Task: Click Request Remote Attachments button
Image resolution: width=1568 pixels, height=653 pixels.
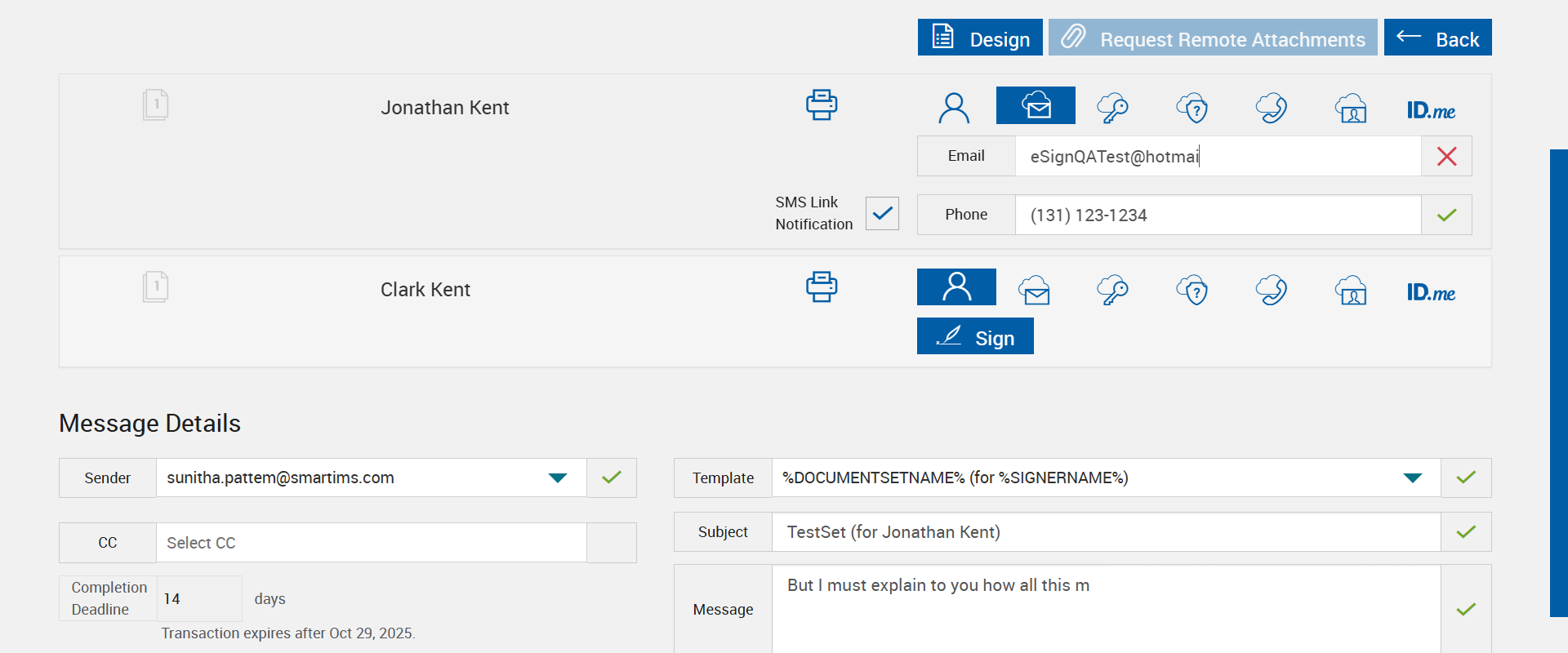Action: click(x=1213, y=38)
